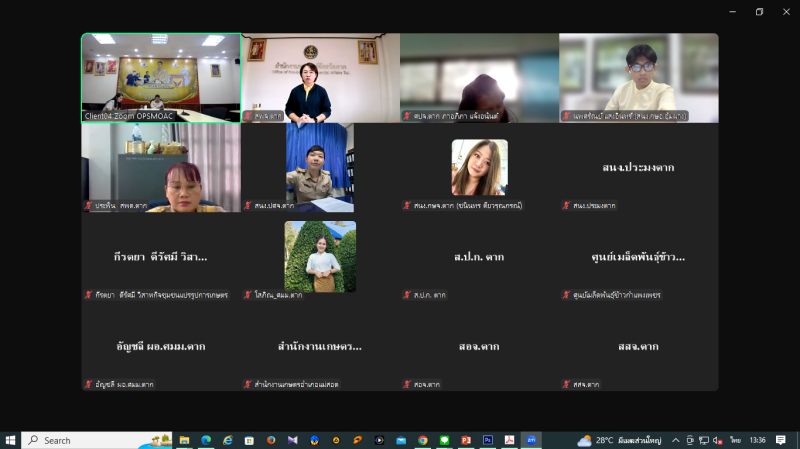
Task: Click the active Zoom taskbar icon
Action: [x=531, y=440]
